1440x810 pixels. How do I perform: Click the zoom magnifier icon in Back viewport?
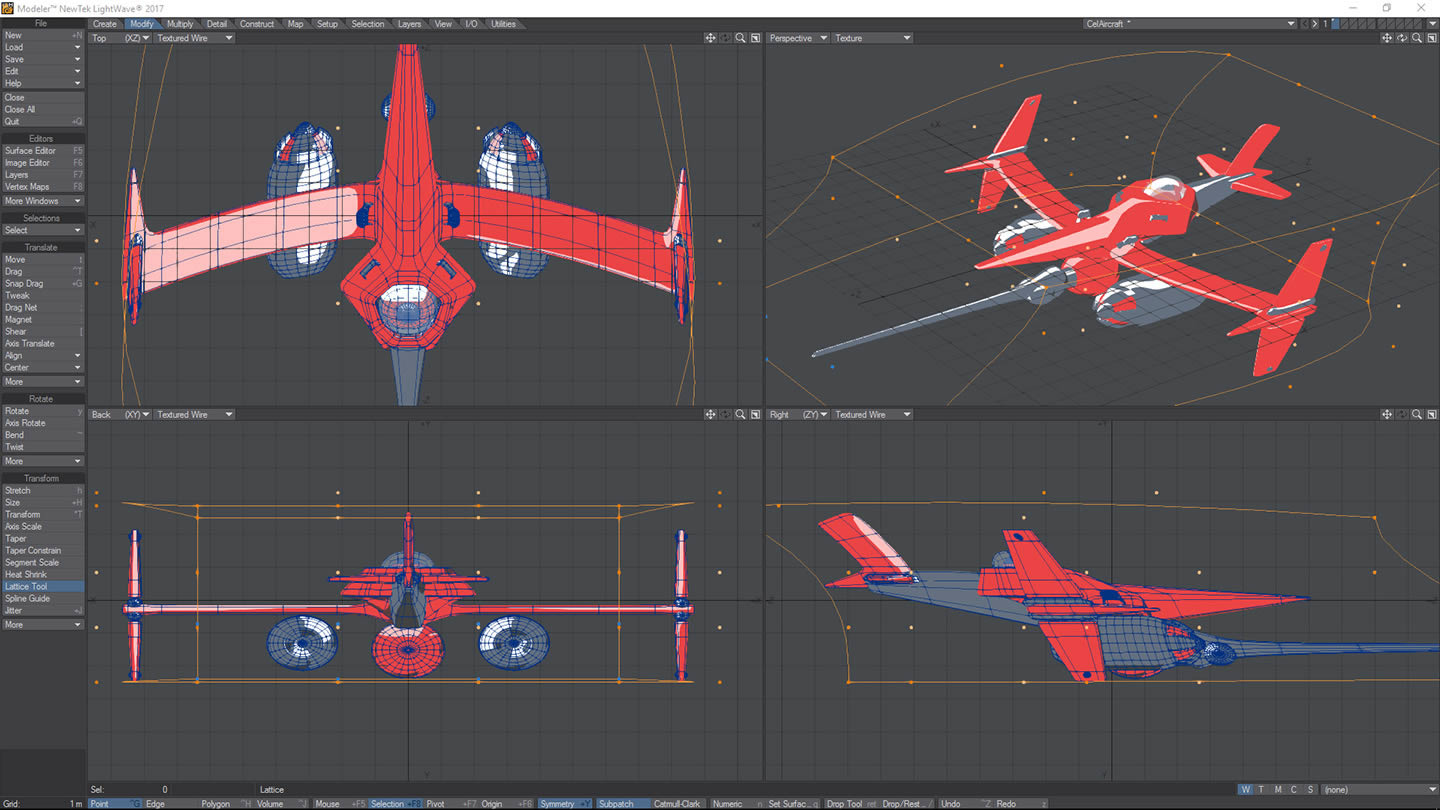[740, 414]
